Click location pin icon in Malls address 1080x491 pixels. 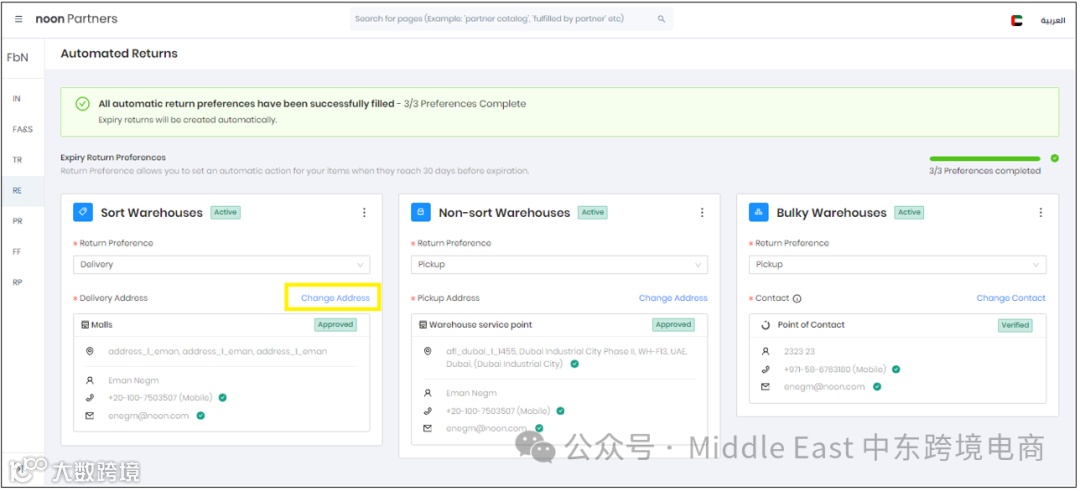click(x=90, y=351)
